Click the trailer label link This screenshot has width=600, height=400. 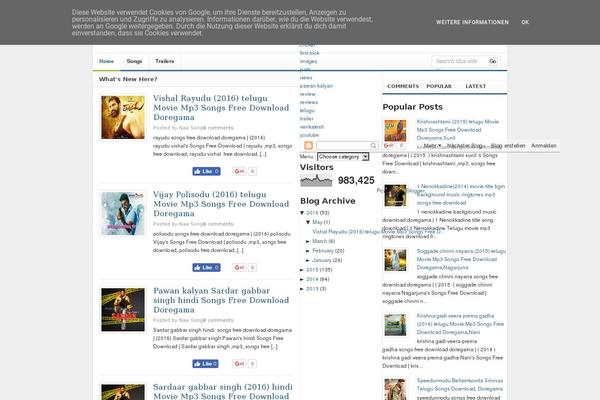307,119
